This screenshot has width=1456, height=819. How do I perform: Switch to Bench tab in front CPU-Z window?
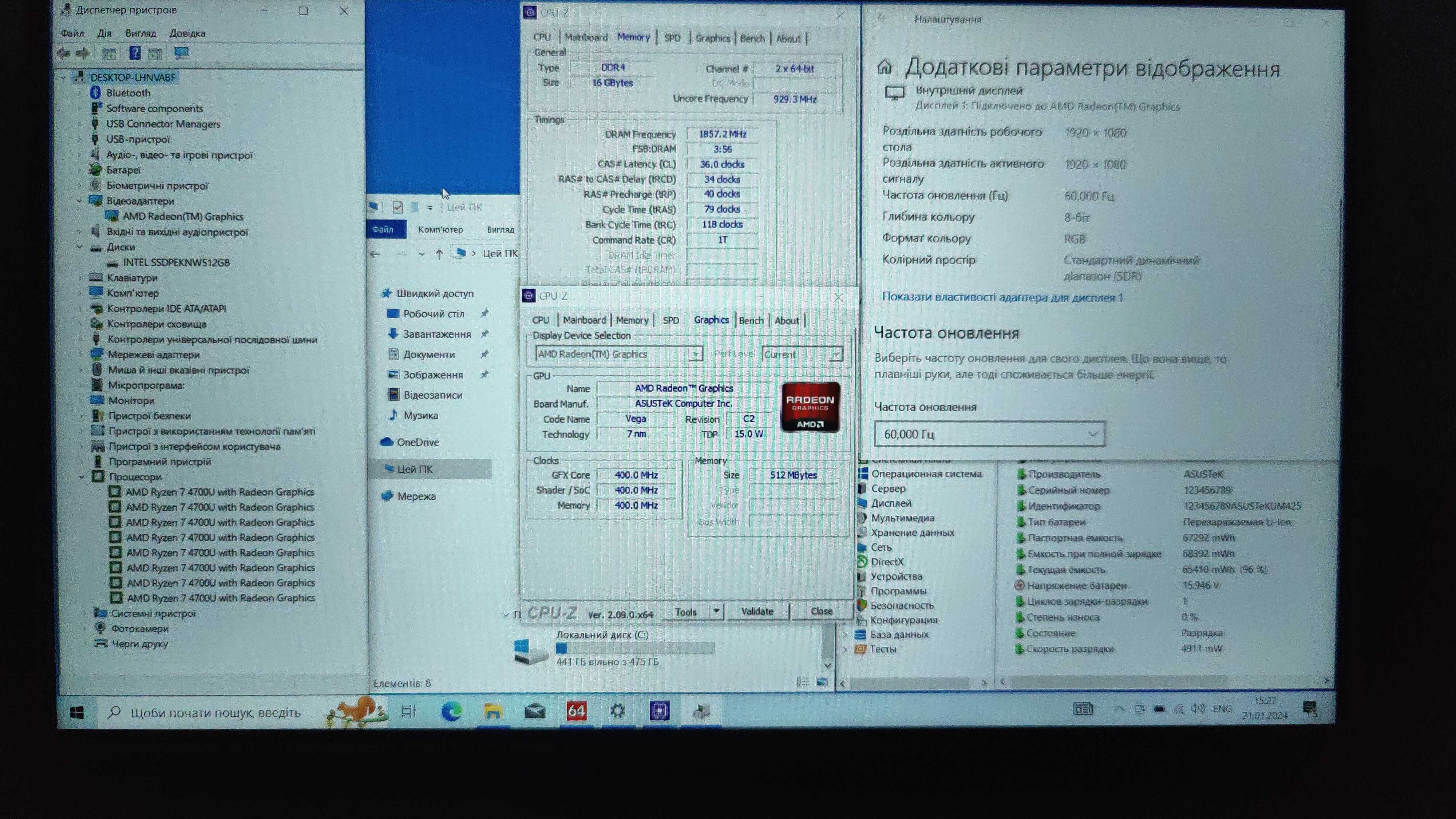(x=751, y=320)
